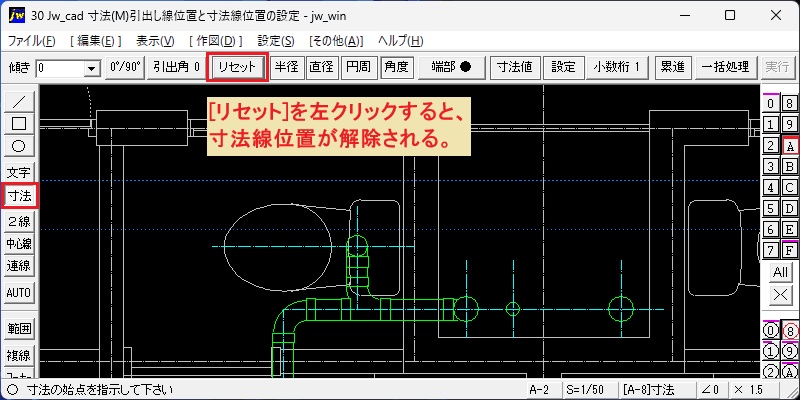Viewport: 800px width, 400px height.
Task: Toggle circled layer group 0
Action: pos(770,331)
